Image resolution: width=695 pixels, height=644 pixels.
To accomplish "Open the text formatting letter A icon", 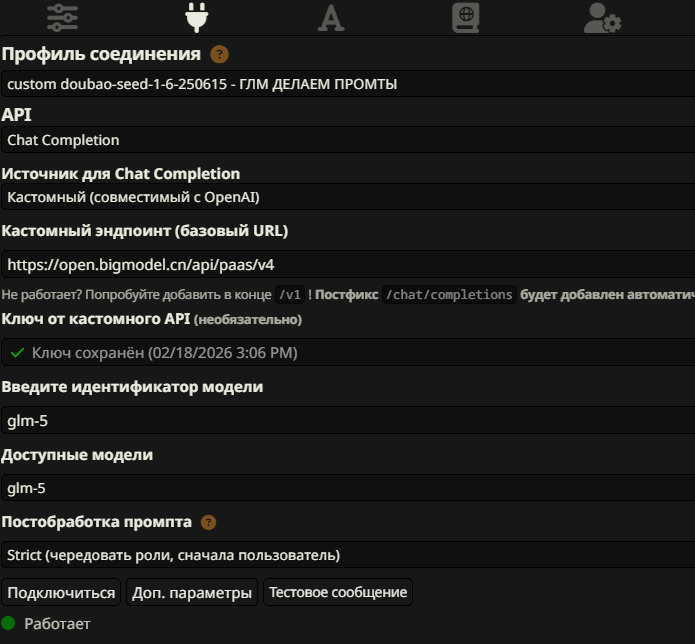I will click(x=330, y=18).
